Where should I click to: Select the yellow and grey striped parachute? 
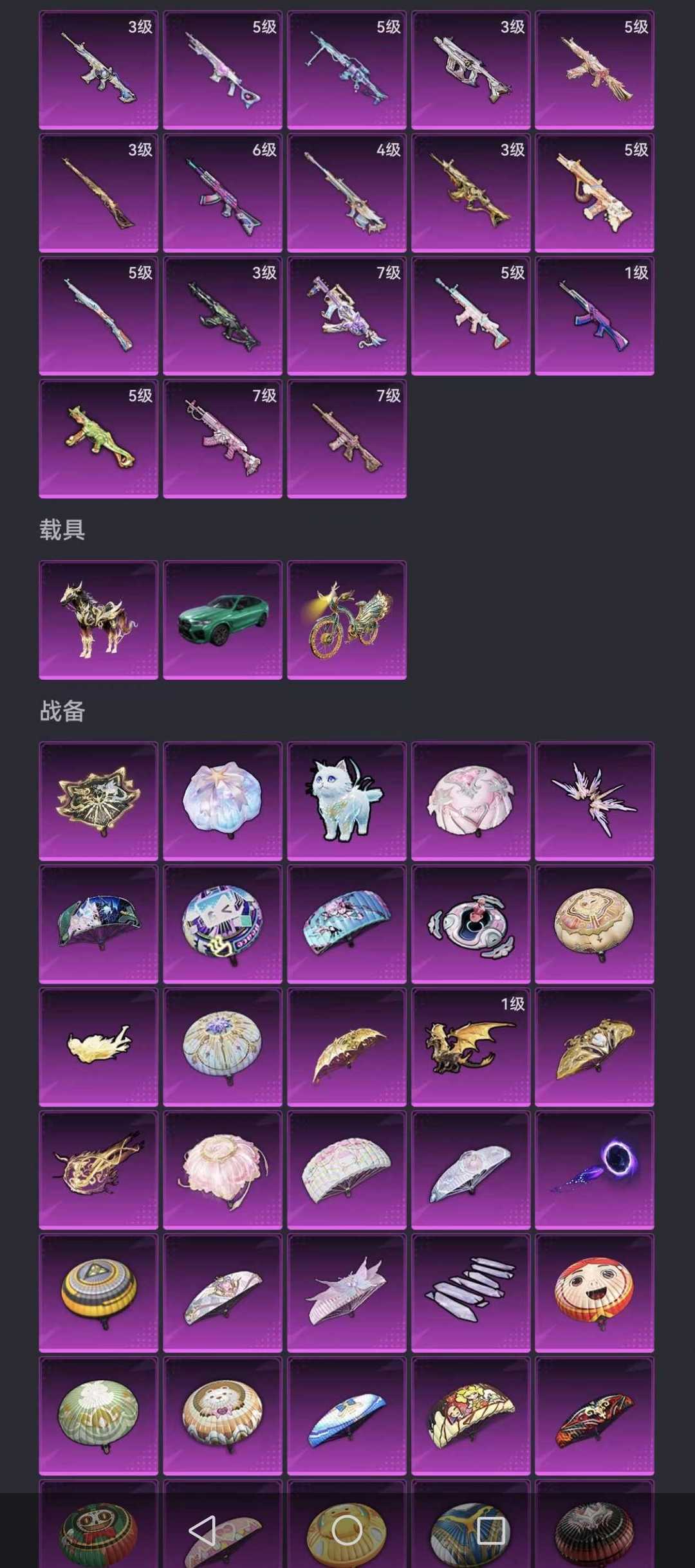click(98, 1293)
